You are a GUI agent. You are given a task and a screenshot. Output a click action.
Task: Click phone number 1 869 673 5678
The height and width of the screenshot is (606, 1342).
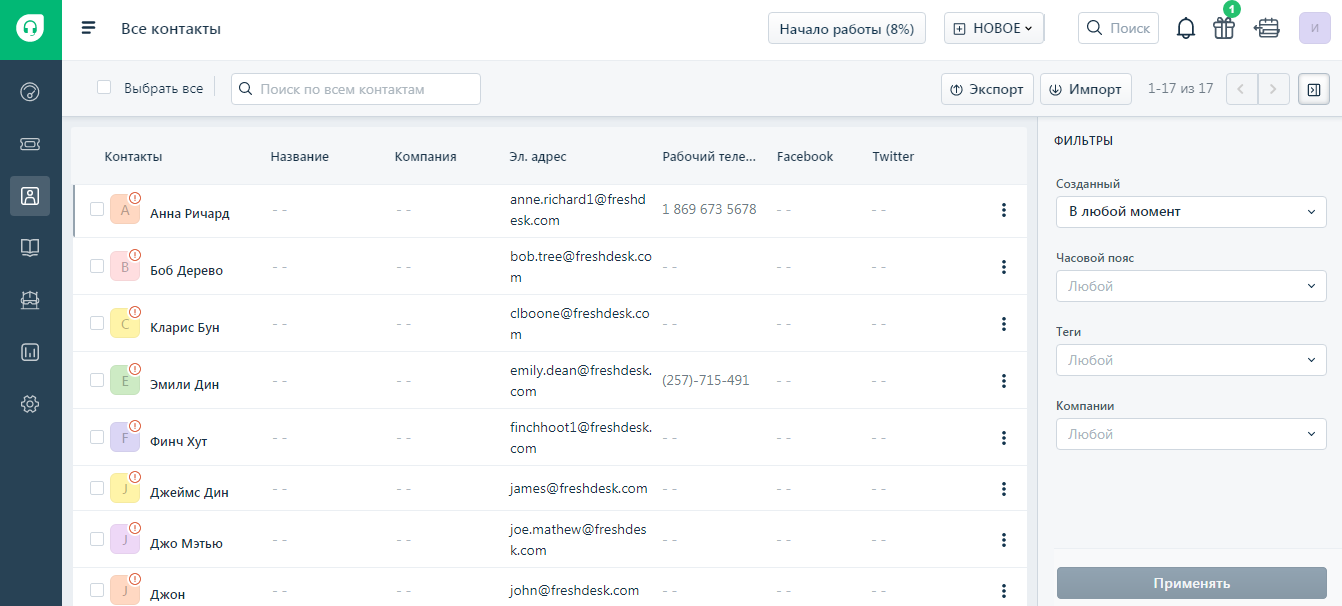(709, 209)
